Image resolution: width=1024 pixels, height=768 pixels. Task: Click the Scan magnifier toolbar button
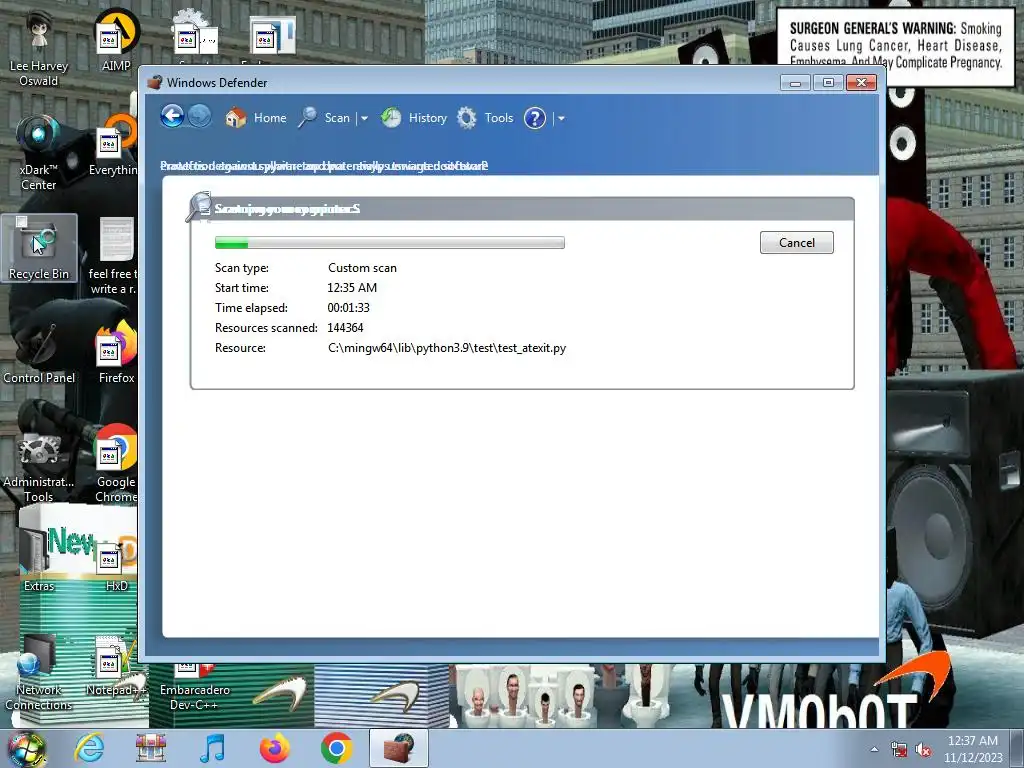click(325, 118)
